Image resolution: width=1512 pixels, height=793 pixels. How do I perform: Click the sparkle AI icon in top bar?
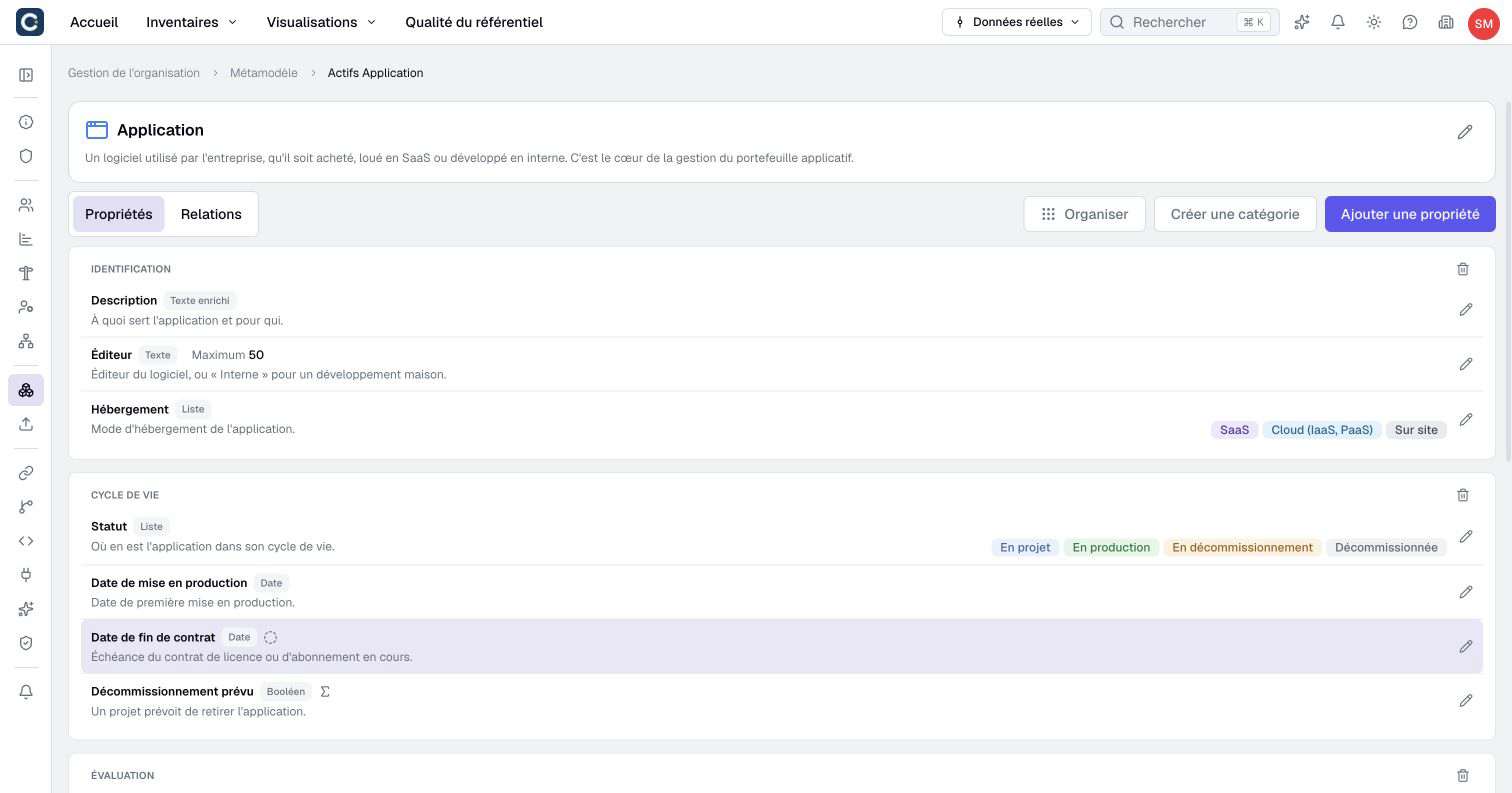click(1302, 22)
